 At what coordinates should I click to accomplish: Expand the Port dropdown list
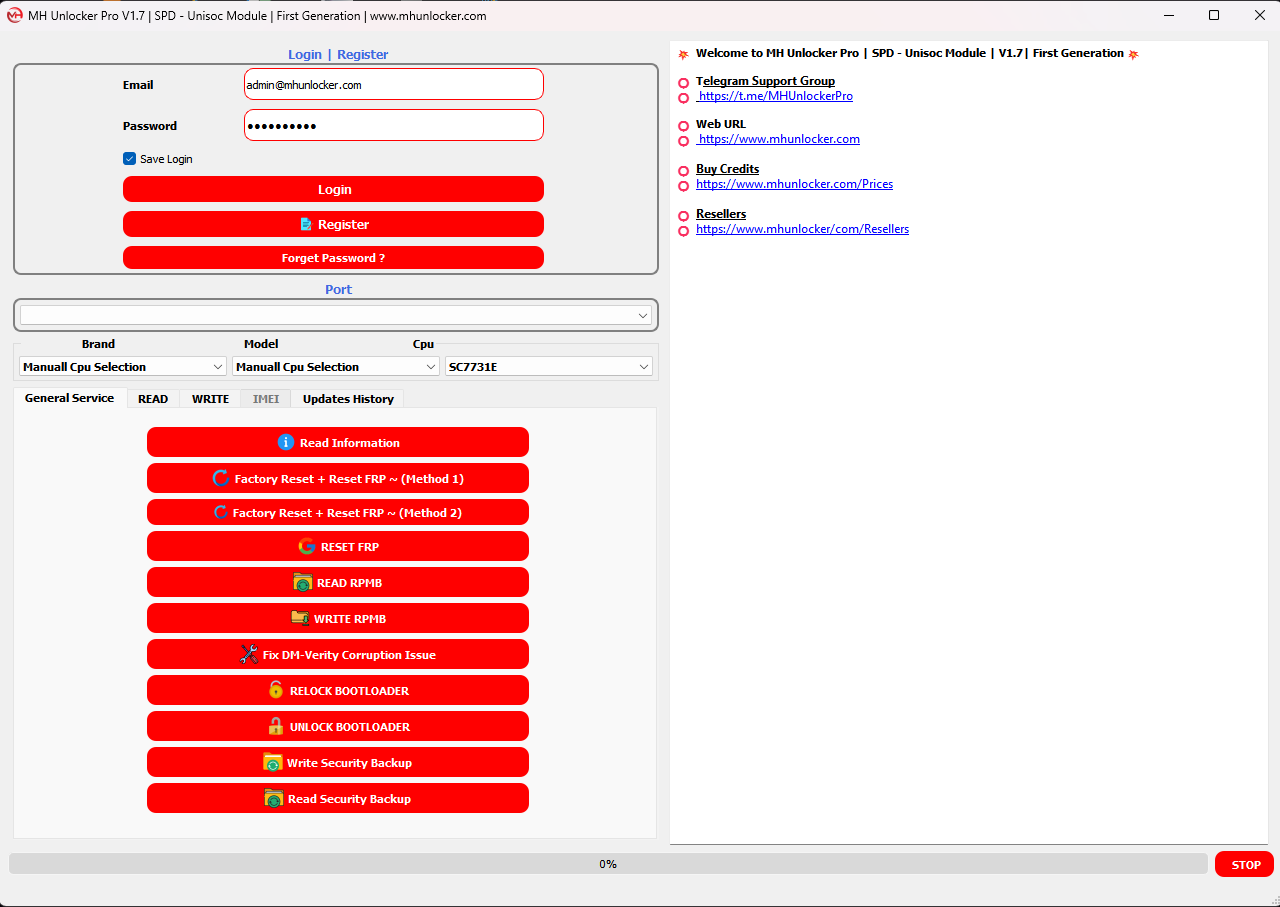click(643, 315)
